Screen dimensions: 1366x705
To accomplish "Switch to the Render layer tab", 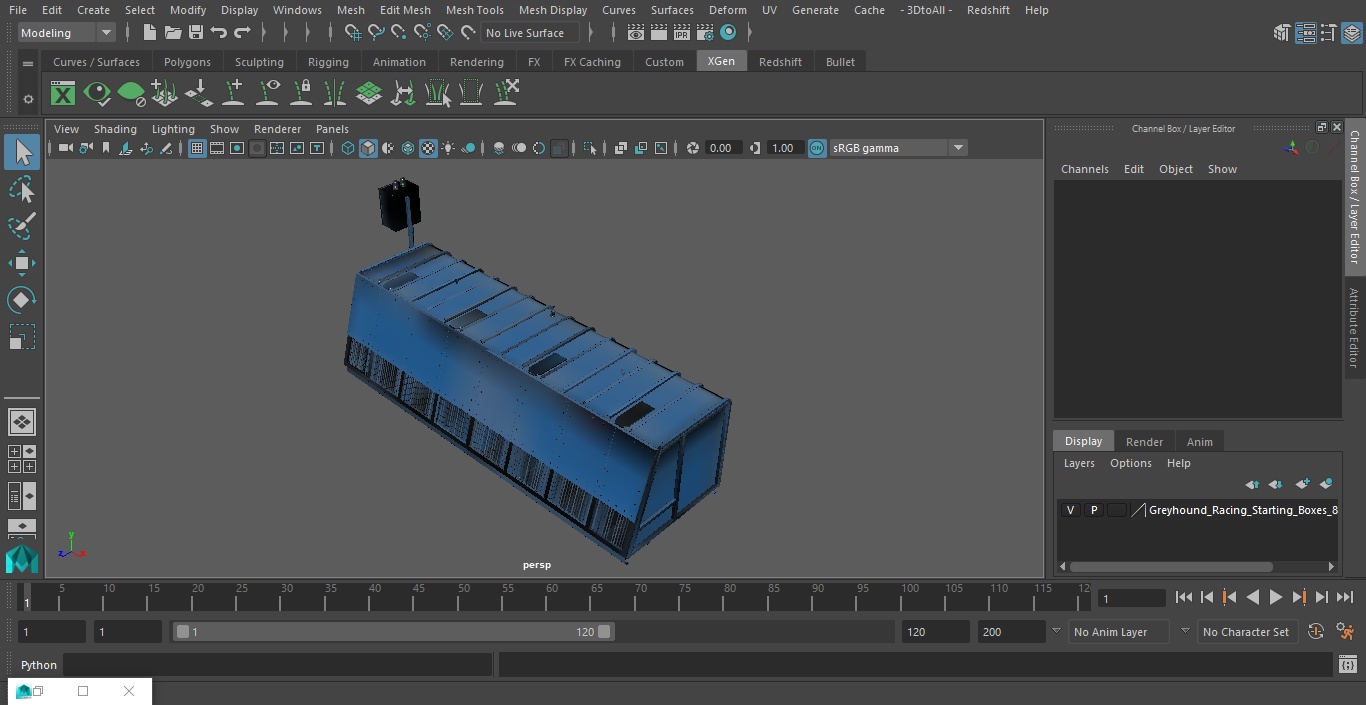I will point(1144,442).
